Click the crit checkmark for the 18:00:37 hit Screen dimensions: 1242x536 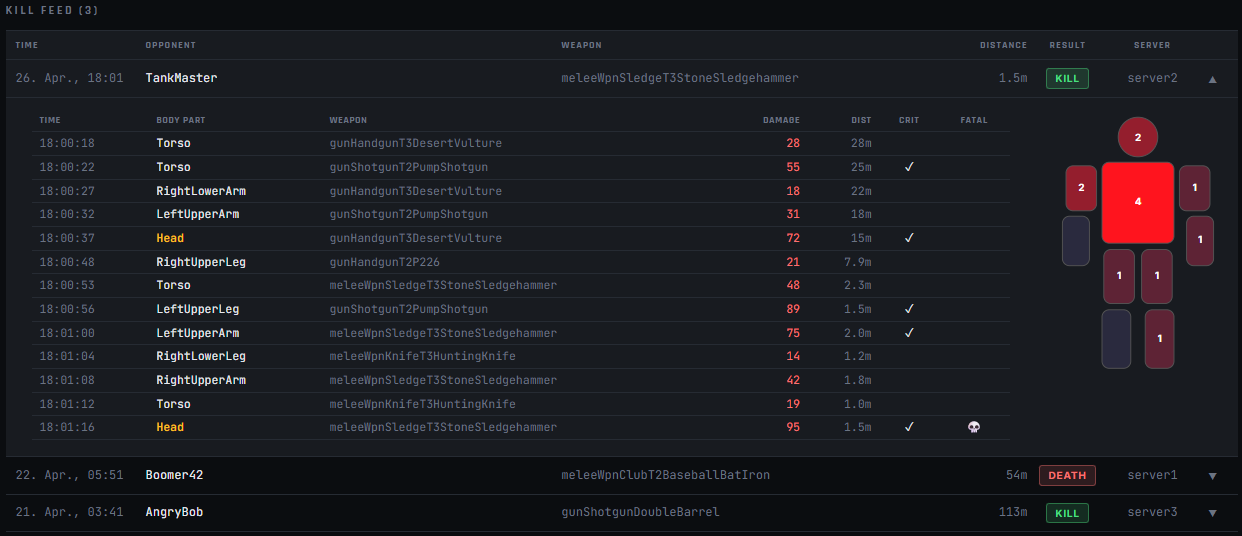coord(909,238)
